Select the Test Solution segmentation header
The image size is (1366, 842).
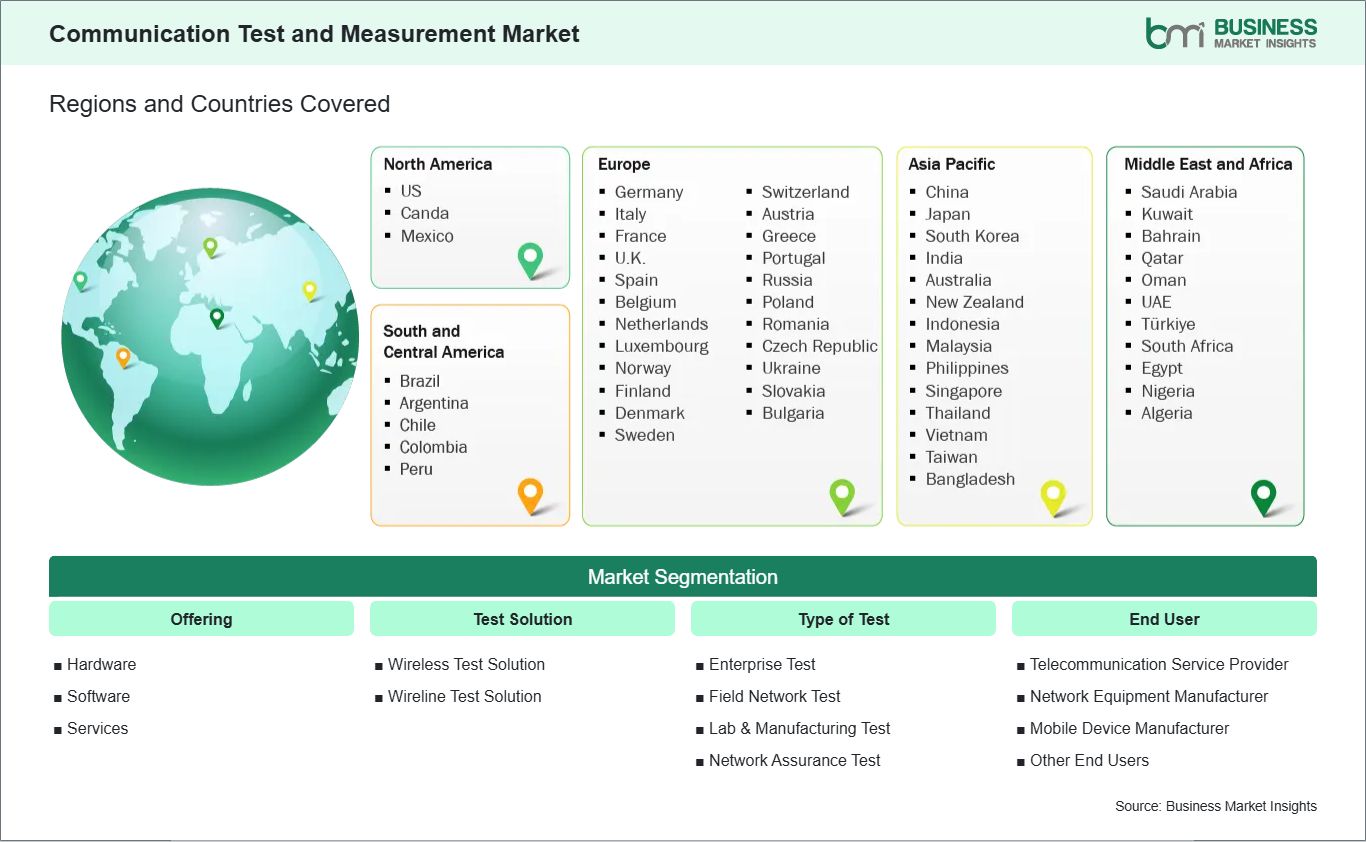(523, 619)
